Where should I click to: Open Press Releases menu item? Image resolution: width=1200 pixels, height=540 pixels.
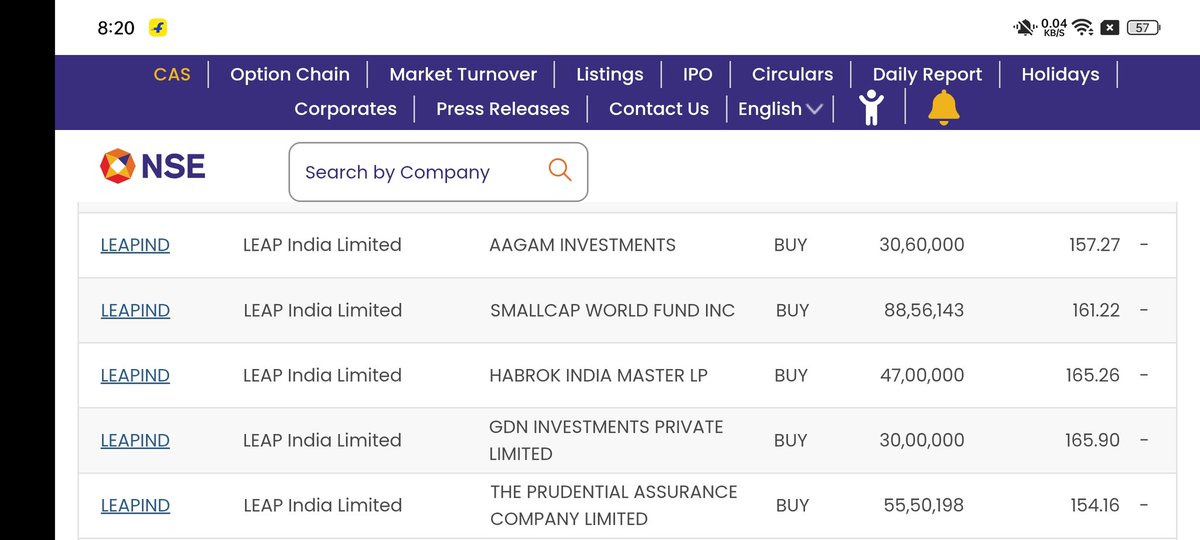[x=503, y=109]
